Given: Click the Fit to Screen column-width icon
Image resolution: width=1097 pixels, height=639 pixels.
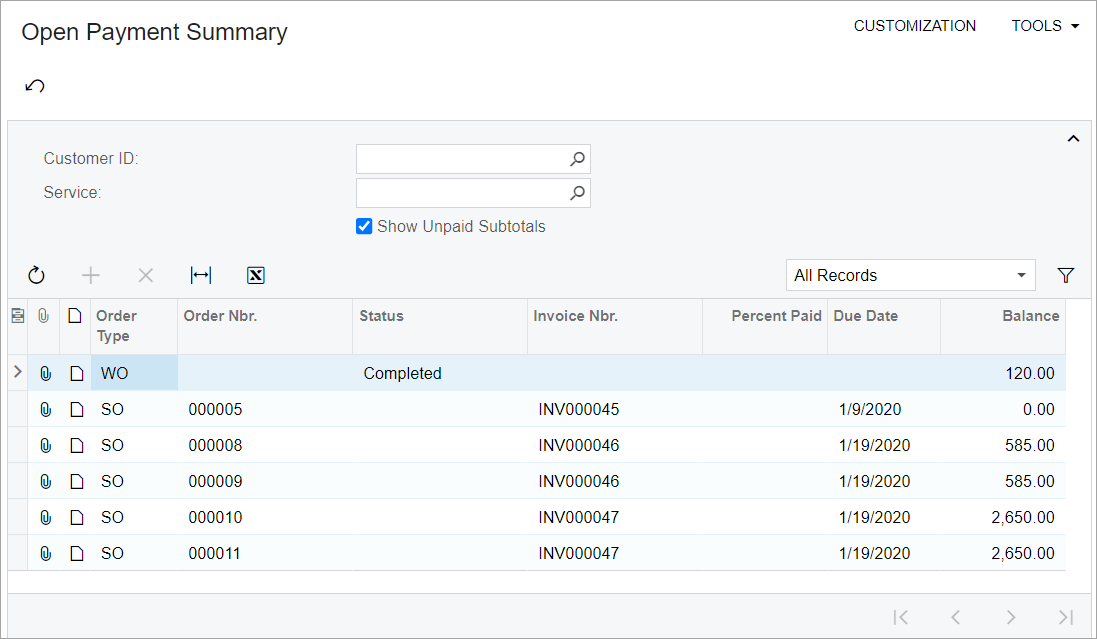Looking at the screenshot, I should tap(201, 275).
